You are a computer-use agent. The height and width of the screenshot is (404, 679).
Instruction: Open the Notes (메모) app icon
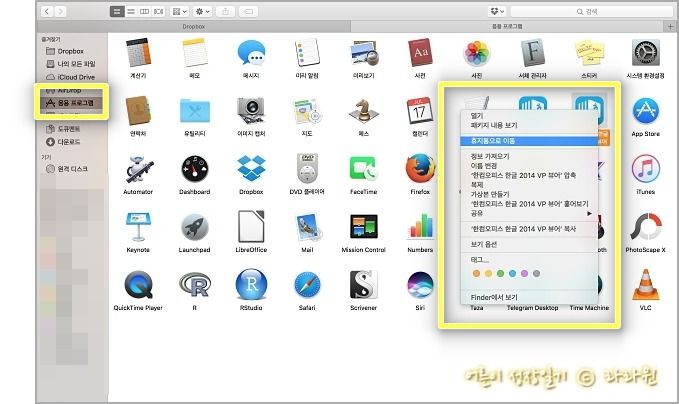(194, 52)
